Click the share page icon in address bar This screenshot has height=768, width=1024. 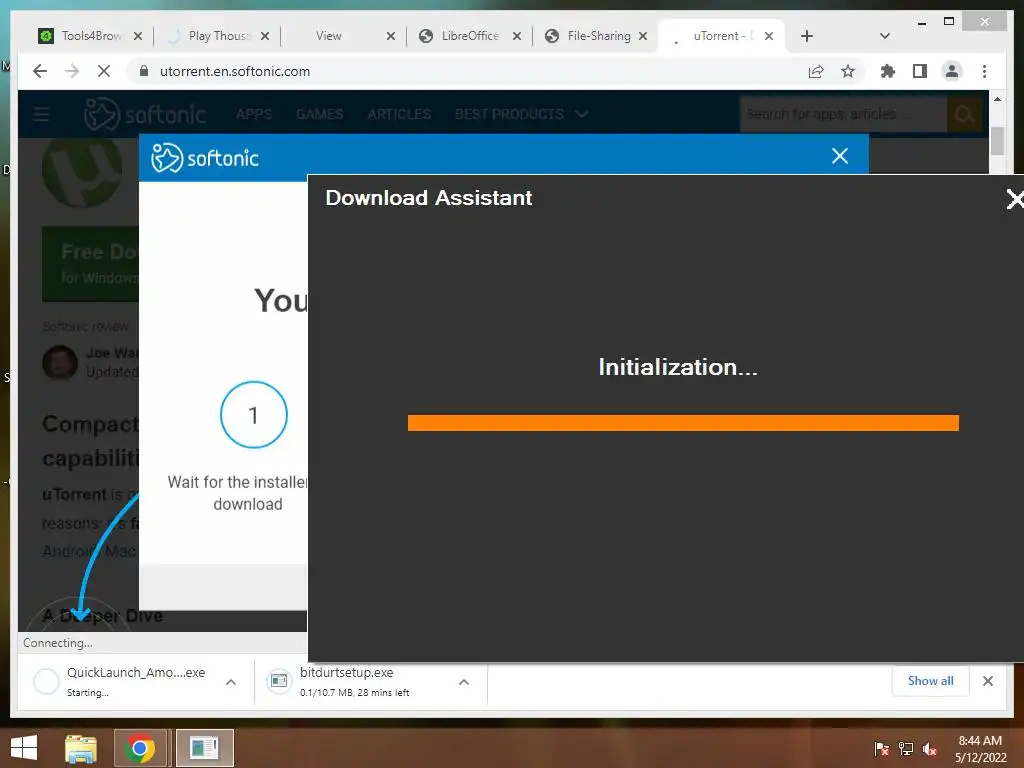[x=816, y=71]
